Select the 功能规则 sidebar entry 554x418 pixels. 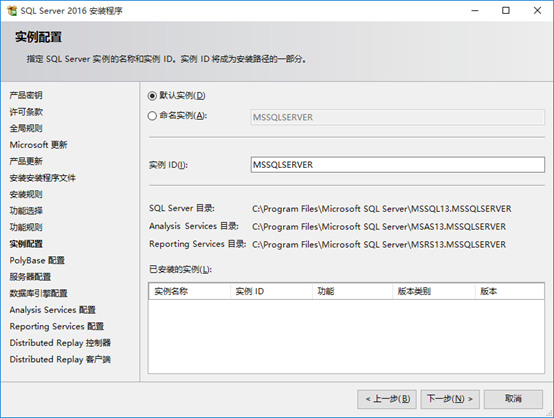coord(26,227)
